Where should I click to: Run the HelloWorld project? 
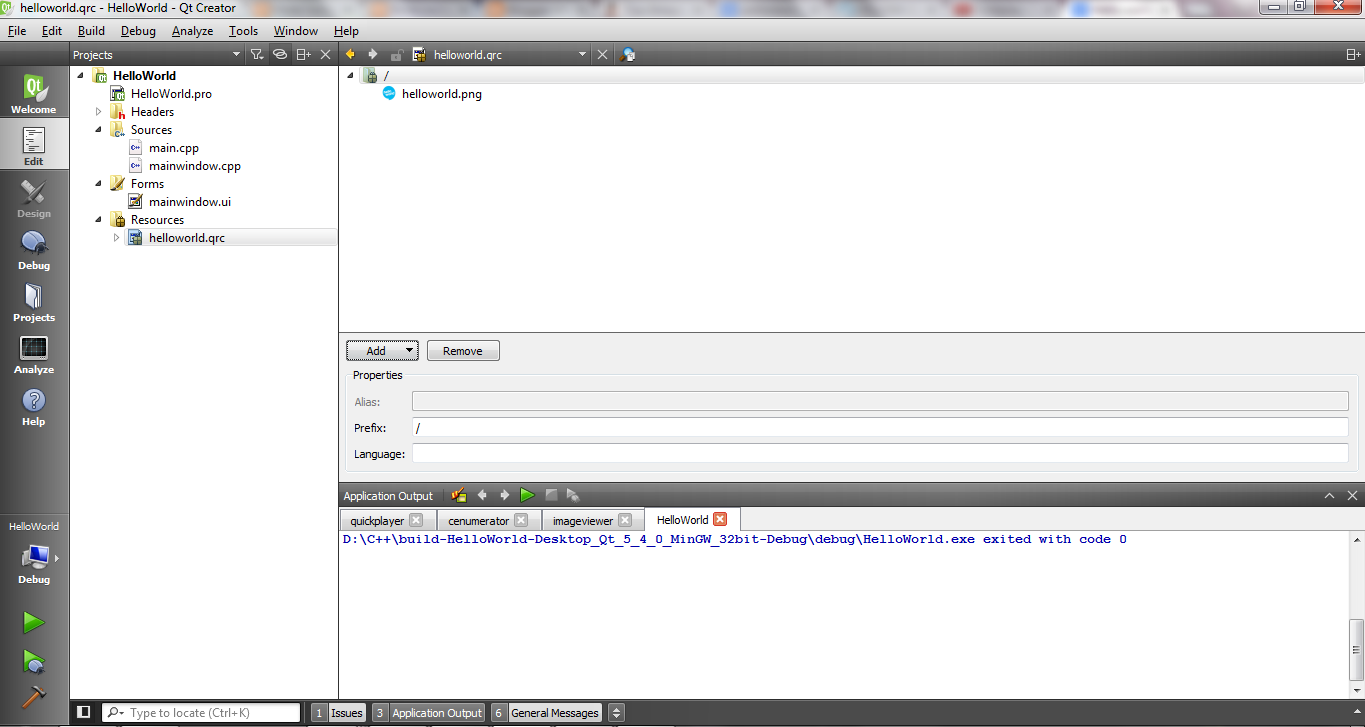(x=33, y=622)
